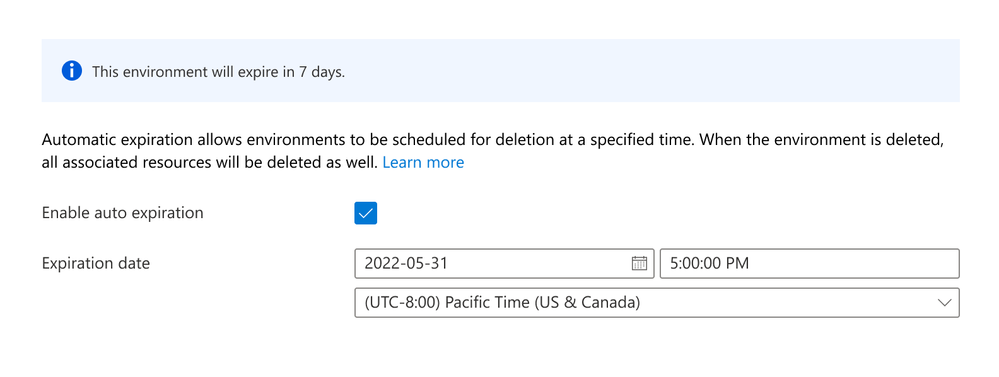Click the 5:00:00 PM time field
This screenshot has width=999, height=377.
809,264
